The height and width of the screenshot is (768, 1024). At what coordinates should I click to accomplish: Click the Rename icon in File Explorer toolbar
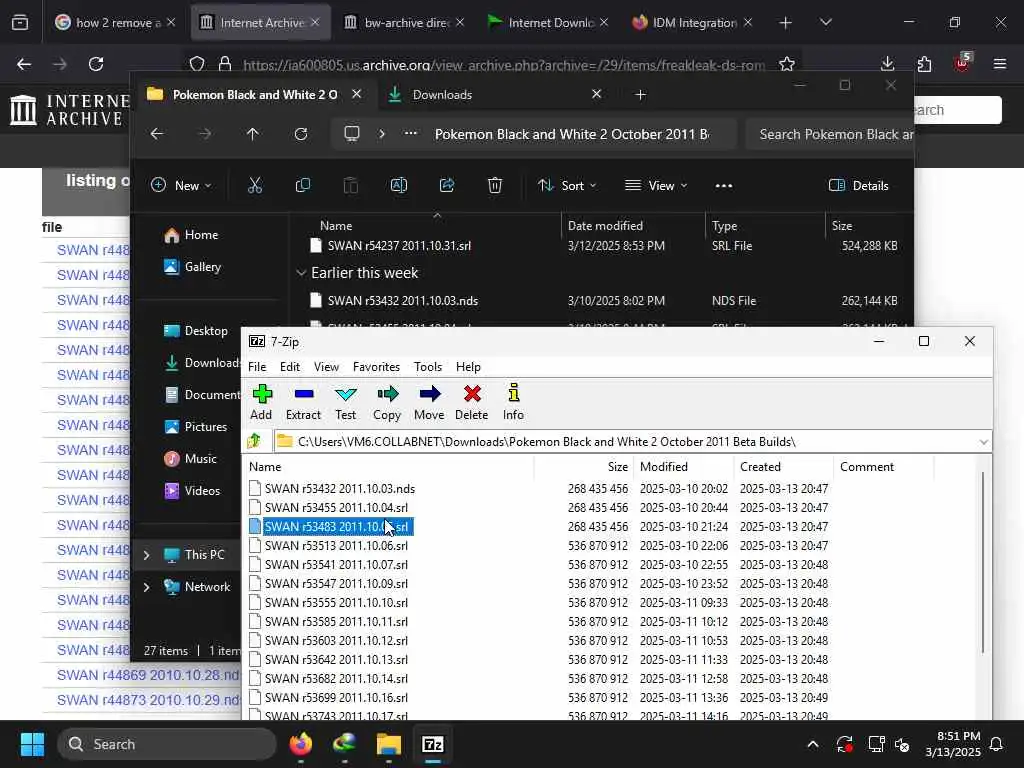(x=398, y=185)
